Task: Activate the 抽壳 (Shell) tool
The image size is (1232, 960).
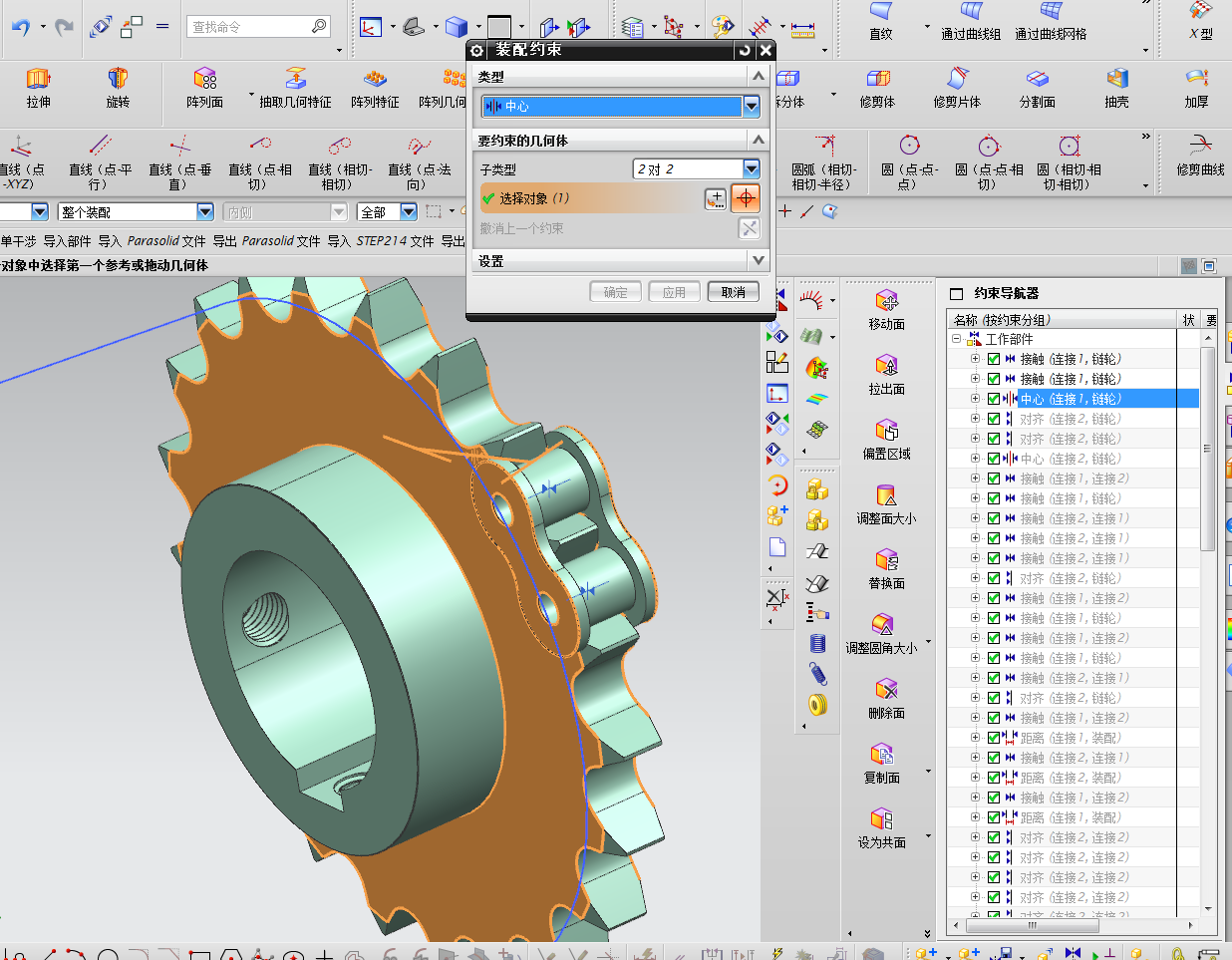Action: (1116, 87)
